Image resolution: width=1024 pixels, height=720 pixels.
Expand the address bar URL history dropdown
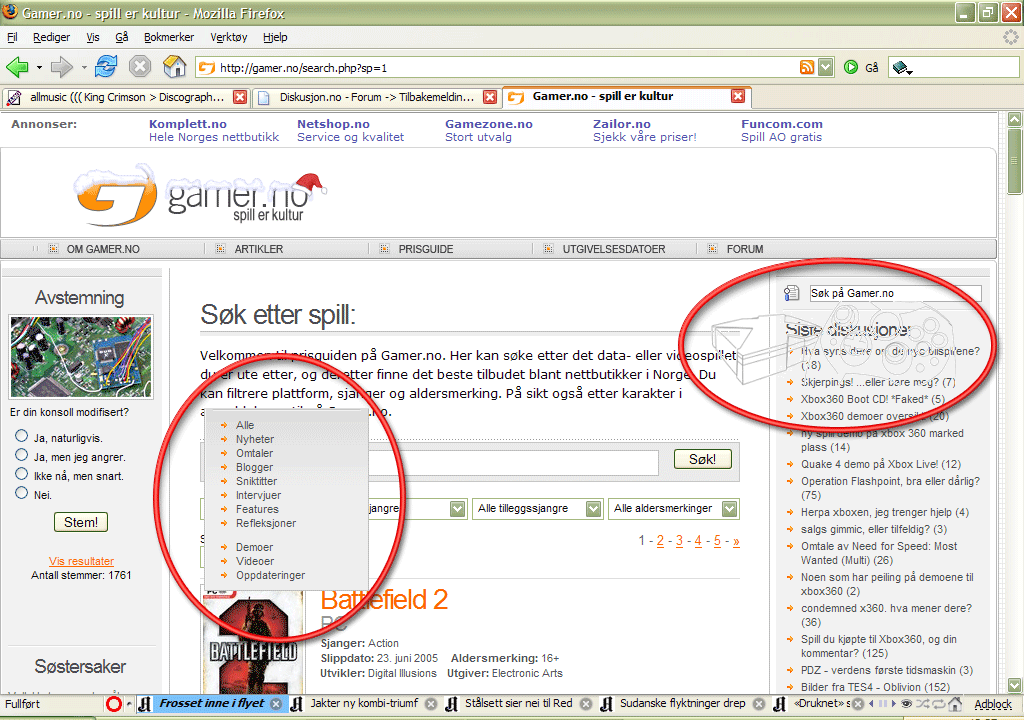(x=826, y=67)
